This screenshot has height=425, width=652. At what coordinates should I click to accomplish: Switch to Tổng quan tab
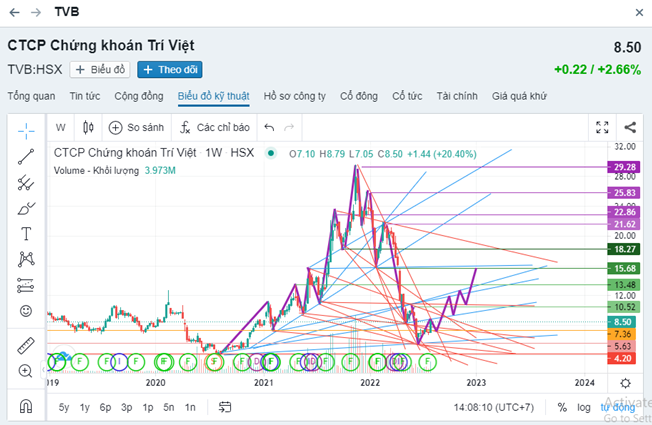pyautogui.click(x=31, y=96)
